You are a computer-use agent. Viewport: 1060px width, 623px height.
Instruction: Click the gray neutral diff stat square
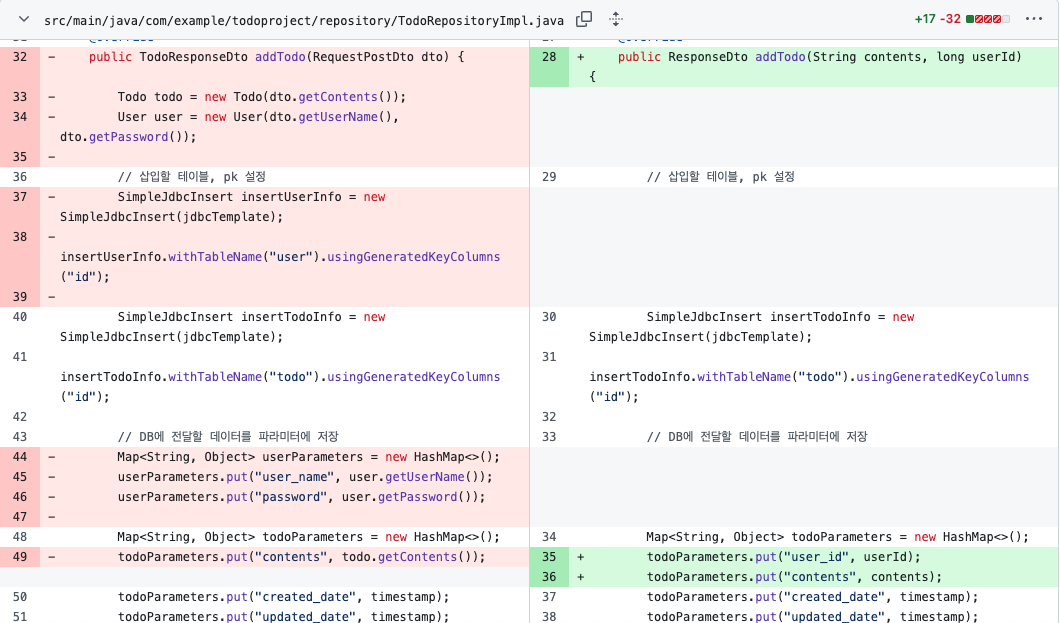click(1004, 18)
